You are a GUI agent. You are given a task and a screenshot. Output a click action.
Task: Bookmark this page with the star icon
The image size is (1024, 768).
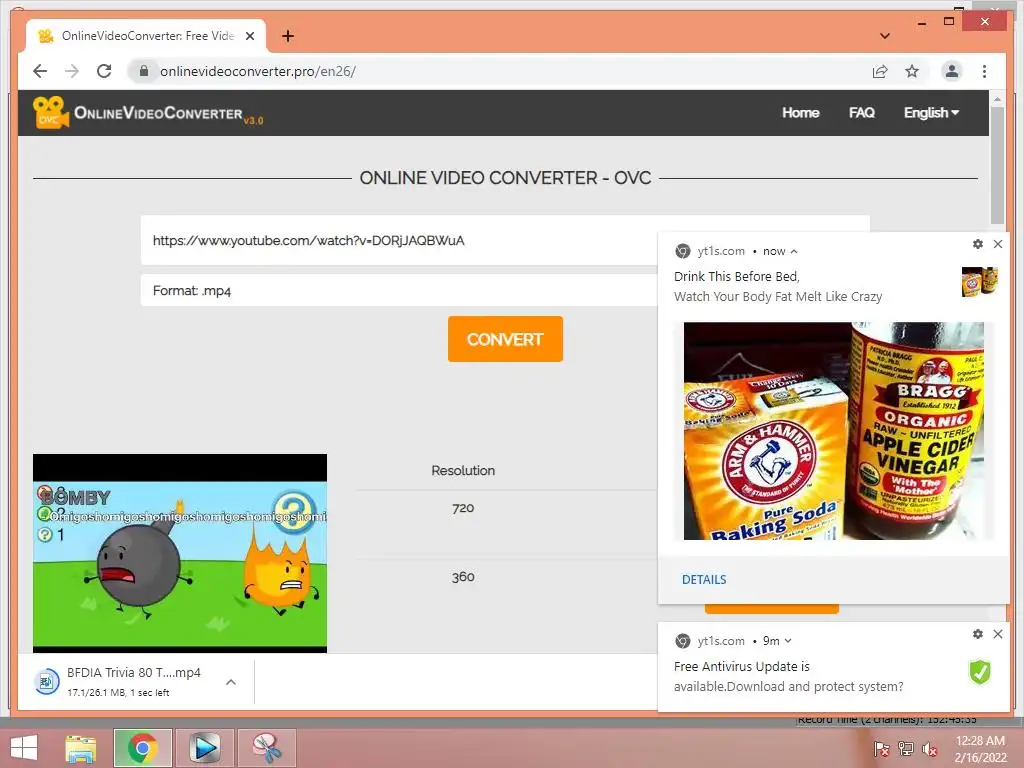click(x=912, y=71)
